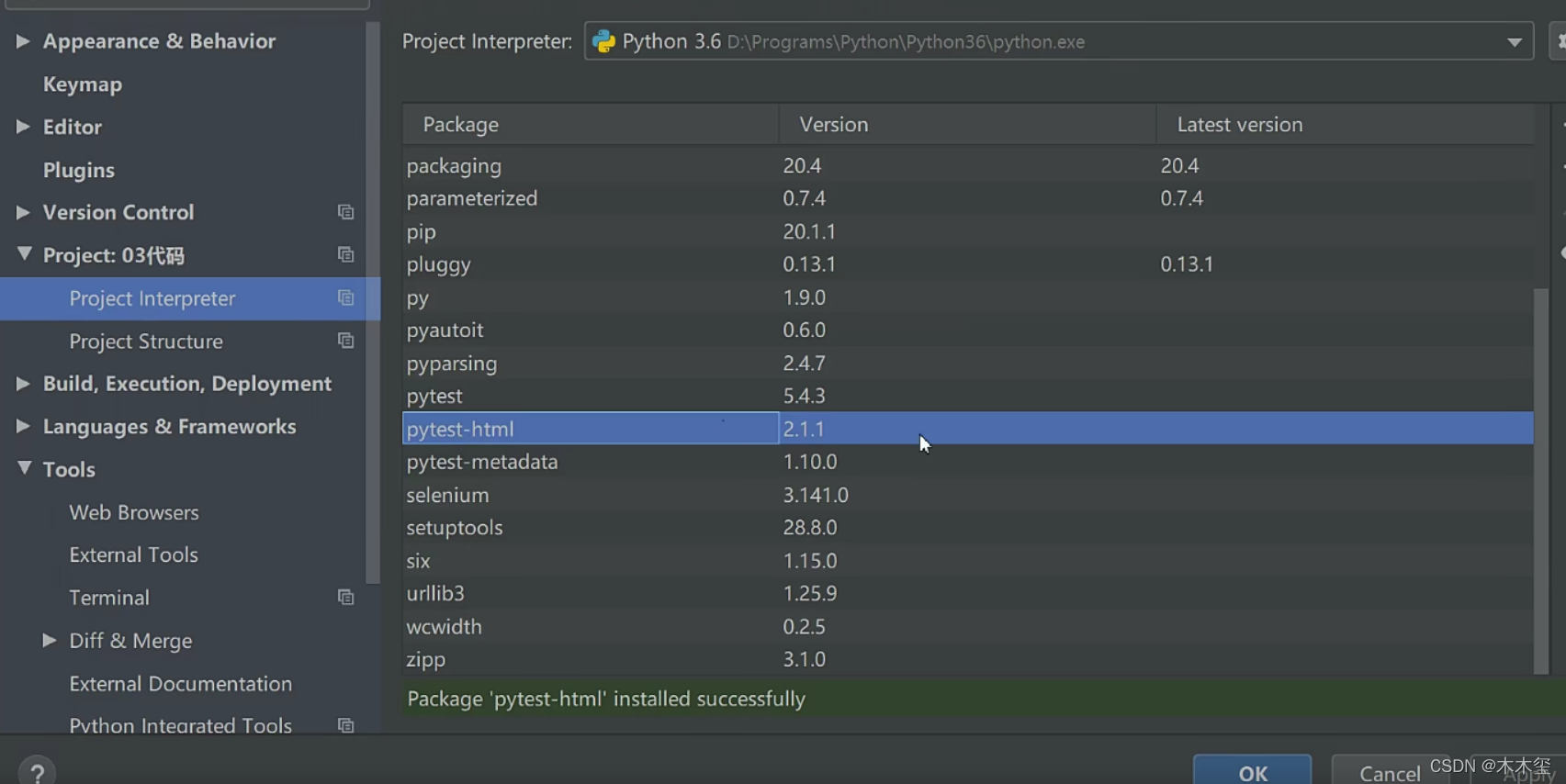
Task: Open Terminal settings
Action: 109,598
